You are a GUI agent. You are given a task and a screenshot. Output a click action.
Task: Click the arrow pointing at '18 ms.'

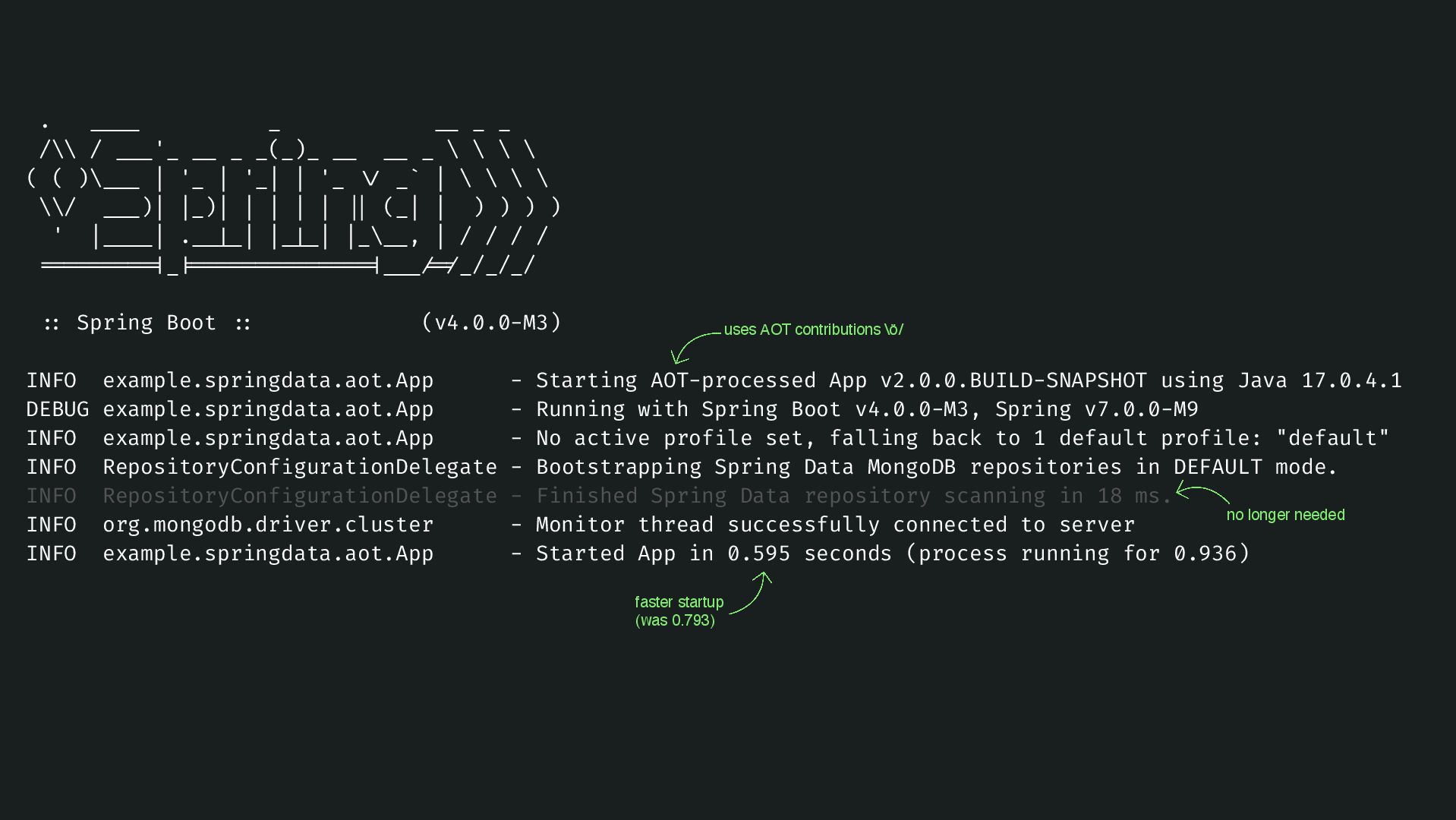point(1203,492)
